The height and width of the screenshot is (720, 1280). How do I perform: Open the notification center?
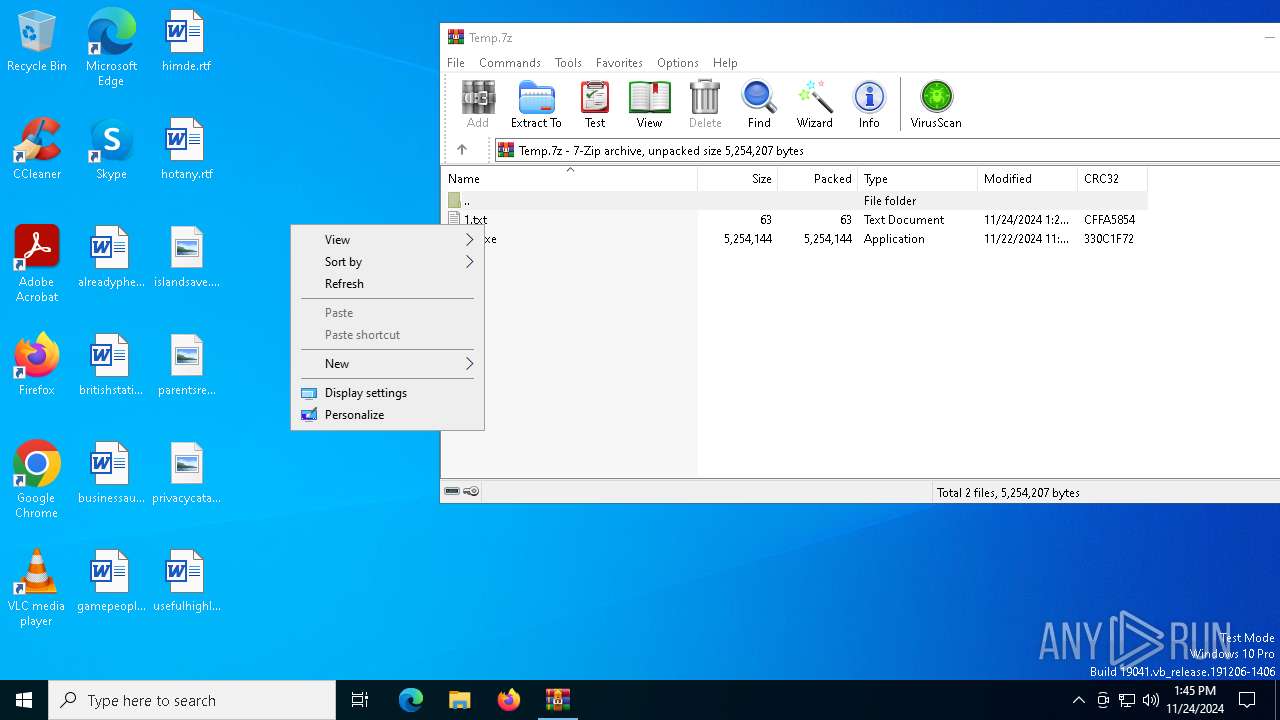(1247, 700)
